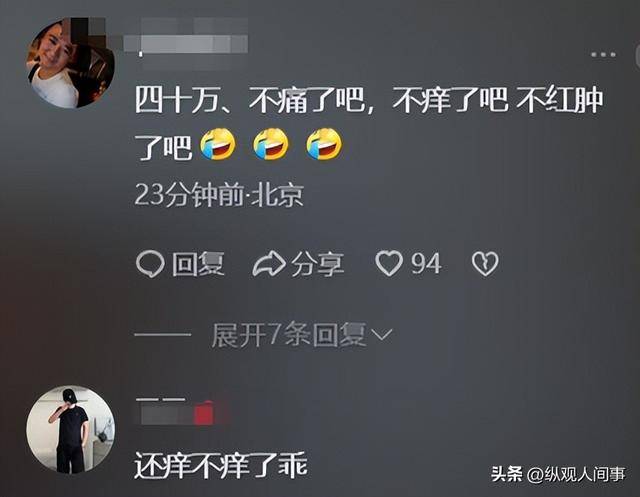Click the 头条 @纵观人间事 watermark
The width and height of the screenshot is (640, 497).
pyautogui.click(x=558, y=474)
